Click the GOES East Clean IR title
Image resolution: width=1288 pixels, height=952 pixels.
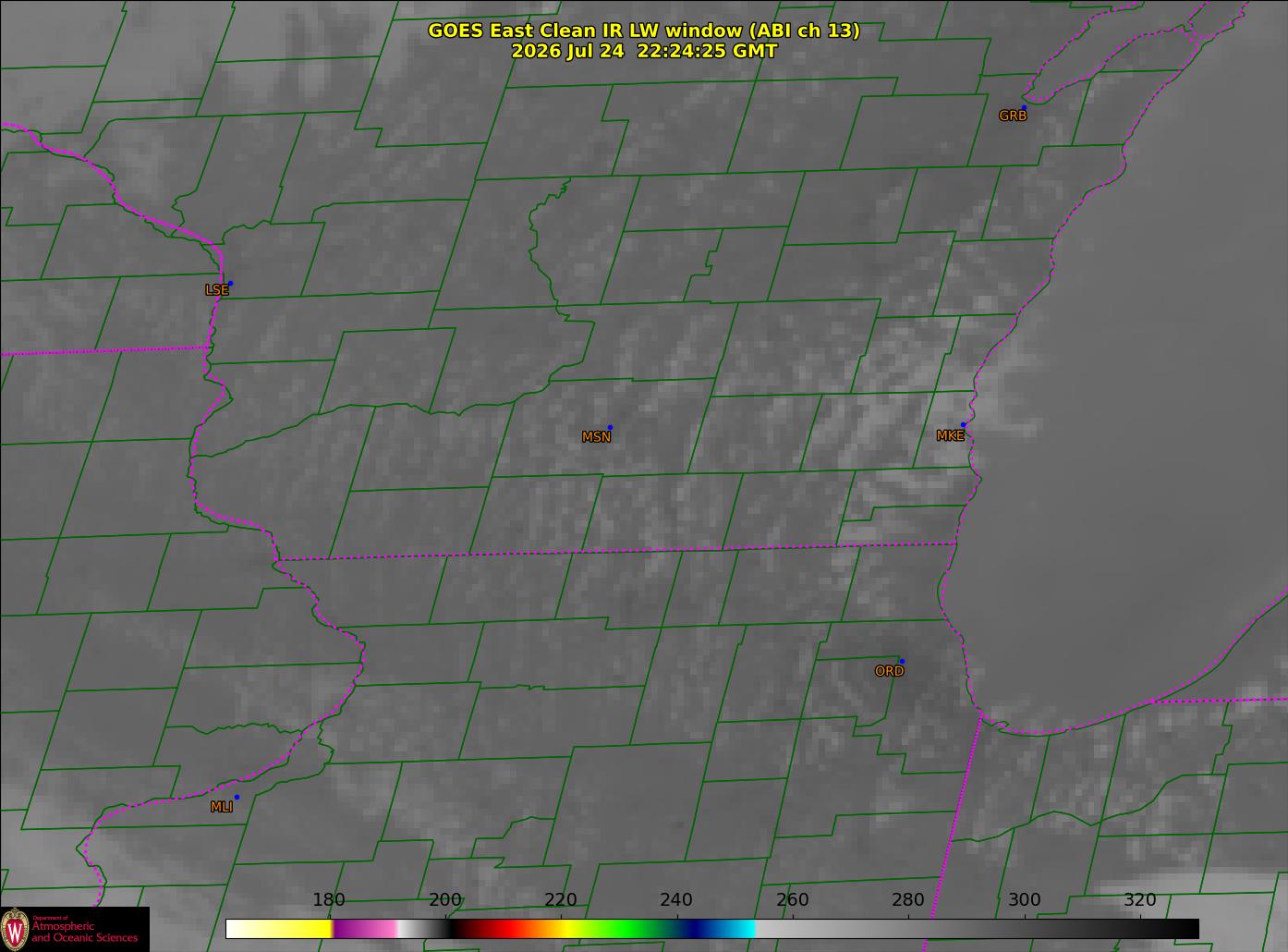(643, 31)
